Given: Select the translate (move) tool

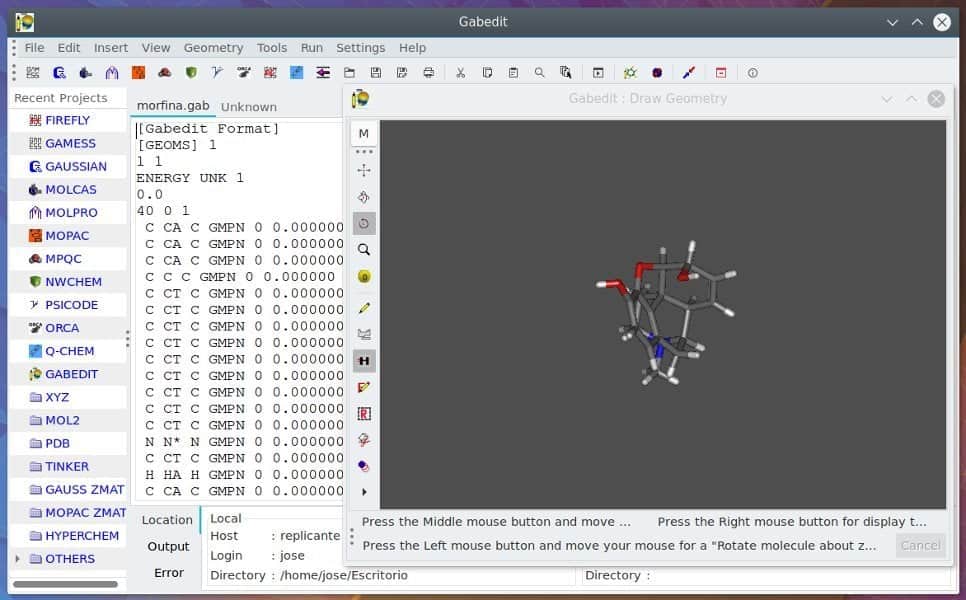Looking at the screenshot, I should (363, 170).
